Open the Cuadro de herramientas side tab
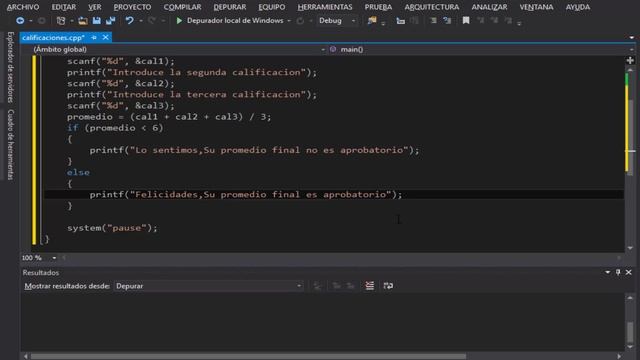Screen dimensions: 640x360 click(11, 144)
